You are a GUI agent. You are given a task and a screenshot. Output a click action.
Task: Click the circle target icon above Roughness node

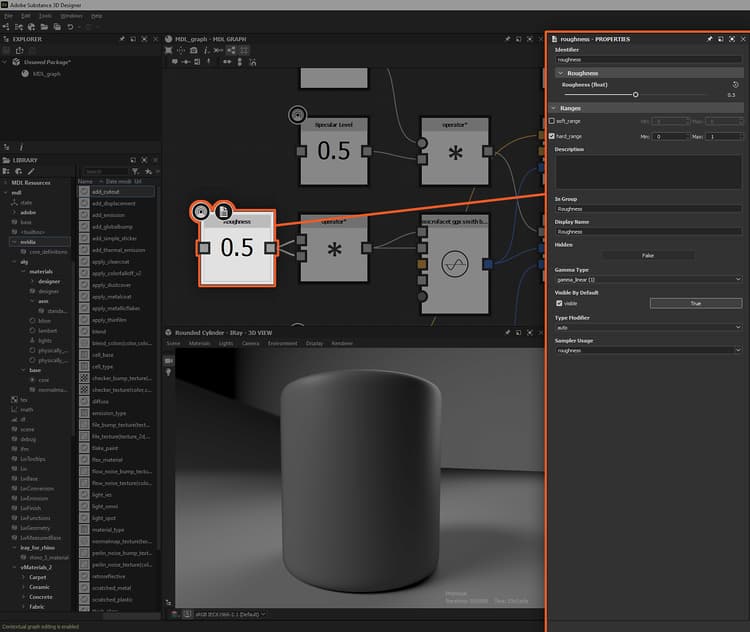[201, 211]
